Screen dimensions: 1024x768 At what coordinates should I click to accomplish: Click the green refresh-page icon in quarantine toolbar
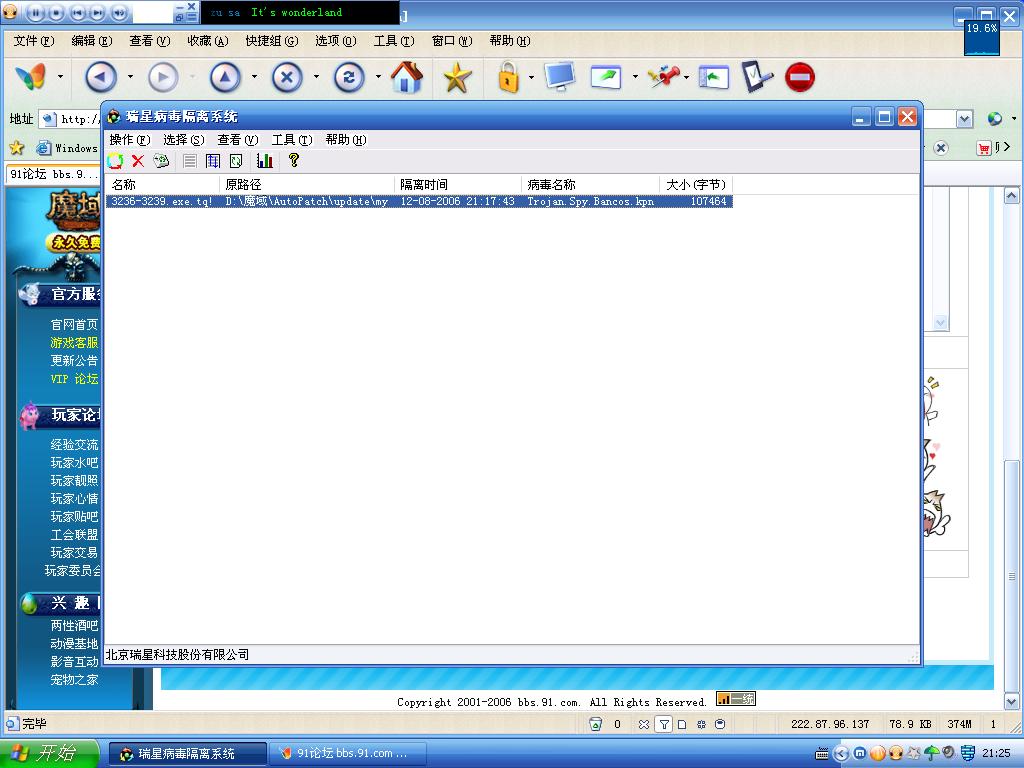(x=236, y=161)
